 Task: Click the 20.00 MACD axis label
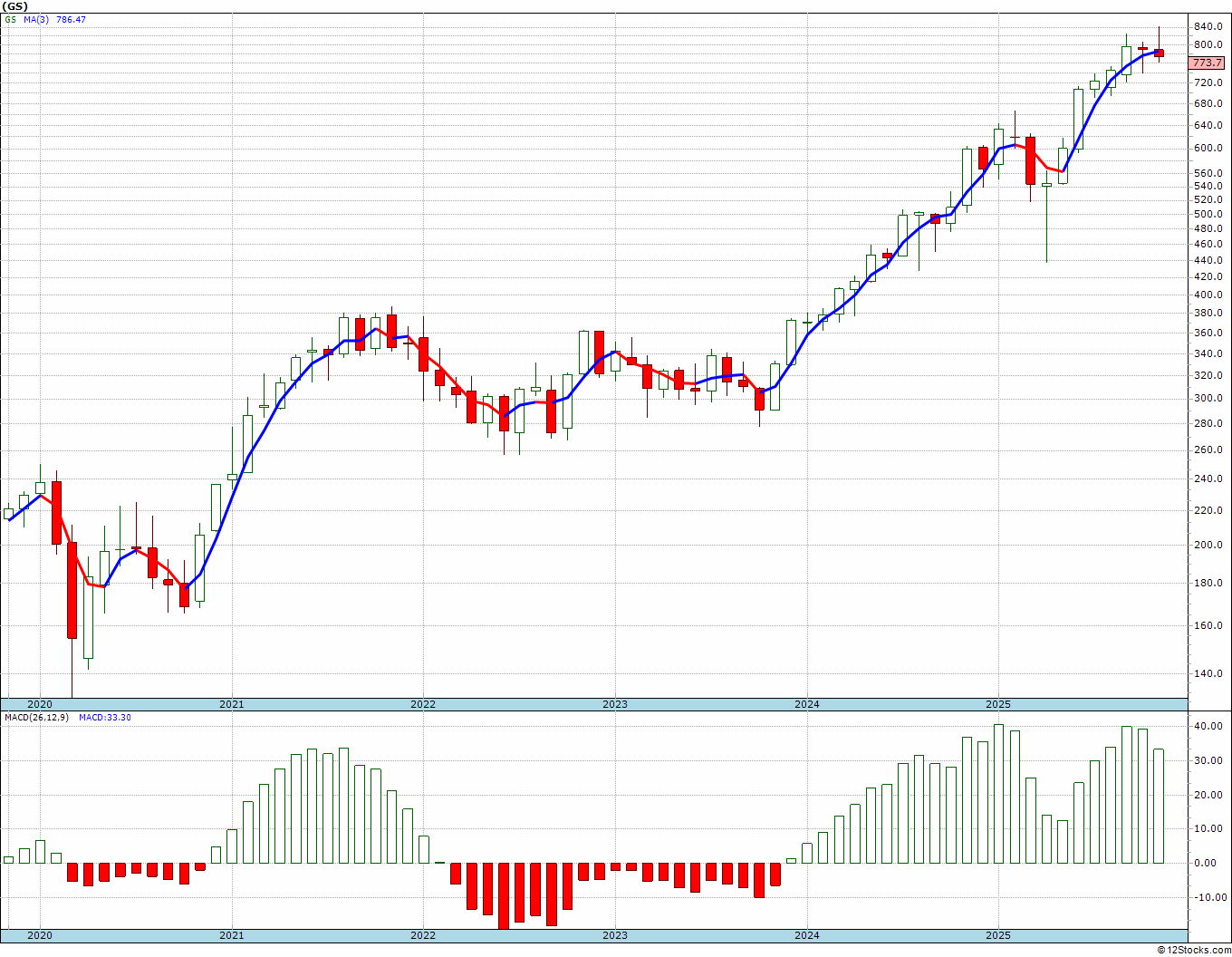(x=1208, y=795)
